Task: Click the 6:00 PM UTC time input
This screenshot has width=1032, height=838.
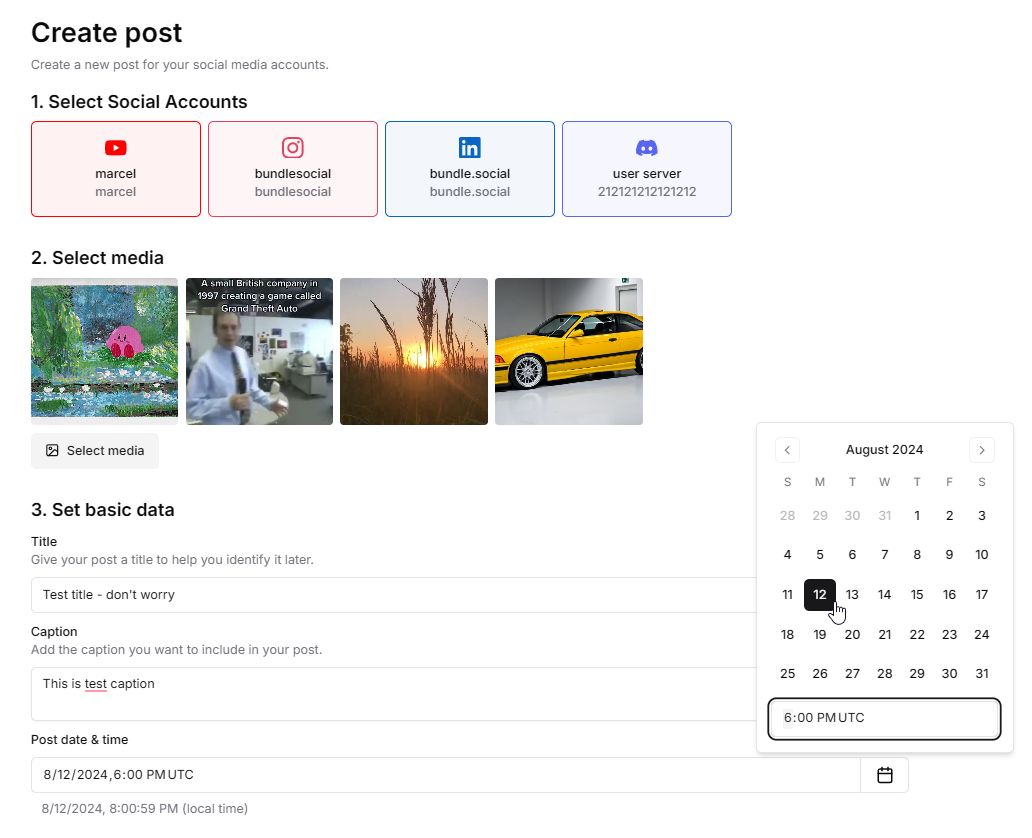Action: tap(885, 718)
